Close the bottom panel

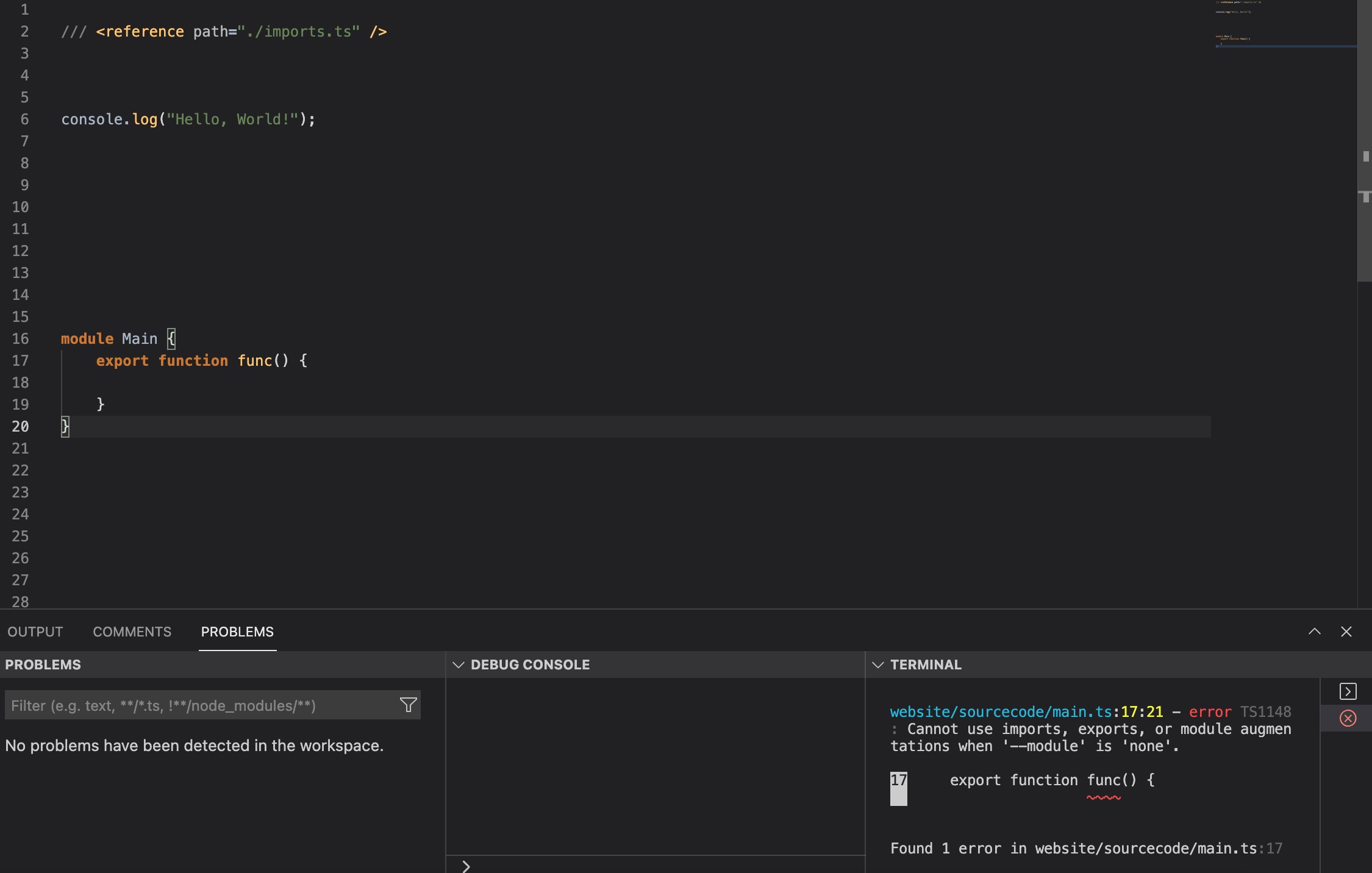[1346, 632]
